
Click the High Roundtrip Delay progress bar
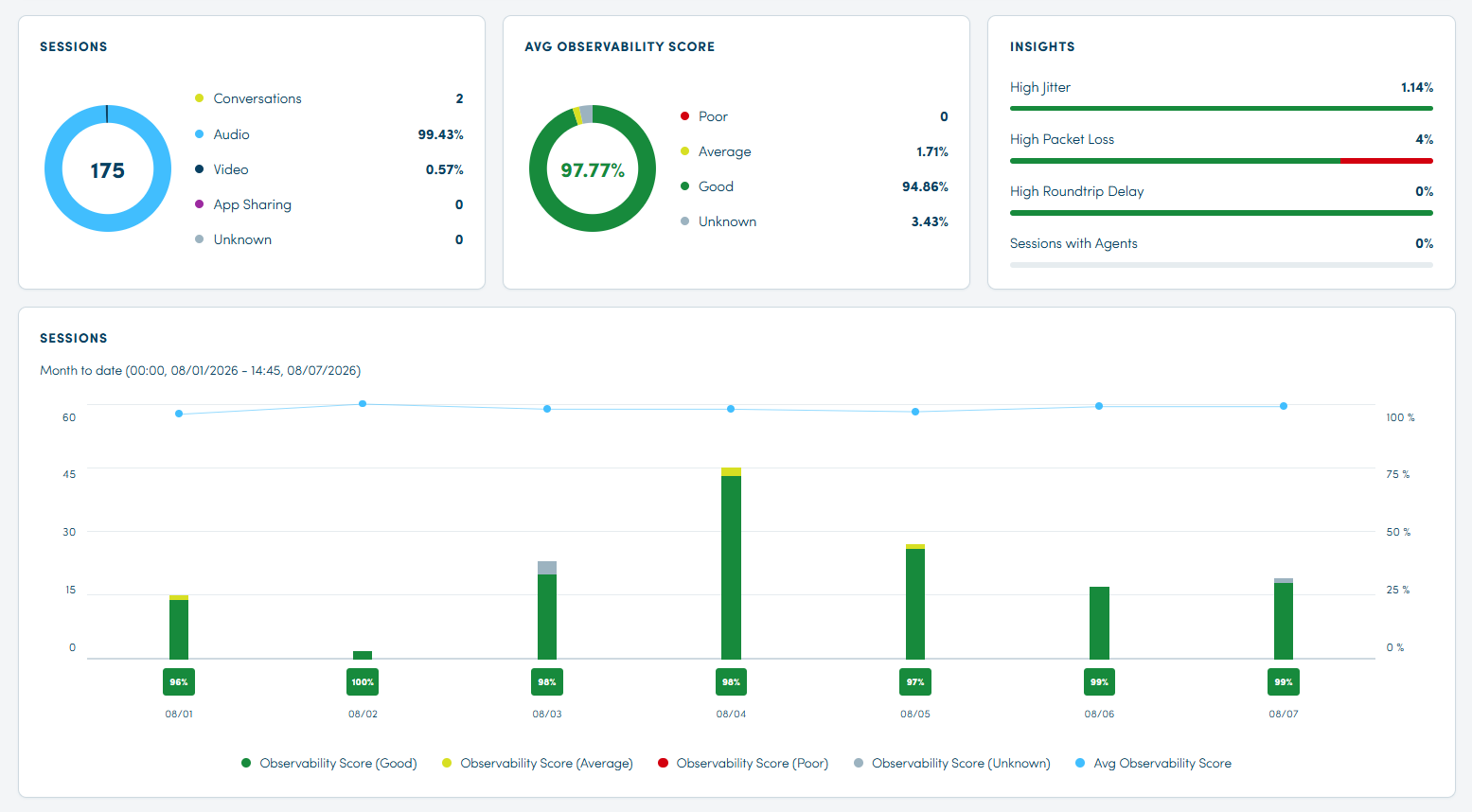coord(1221,213)
